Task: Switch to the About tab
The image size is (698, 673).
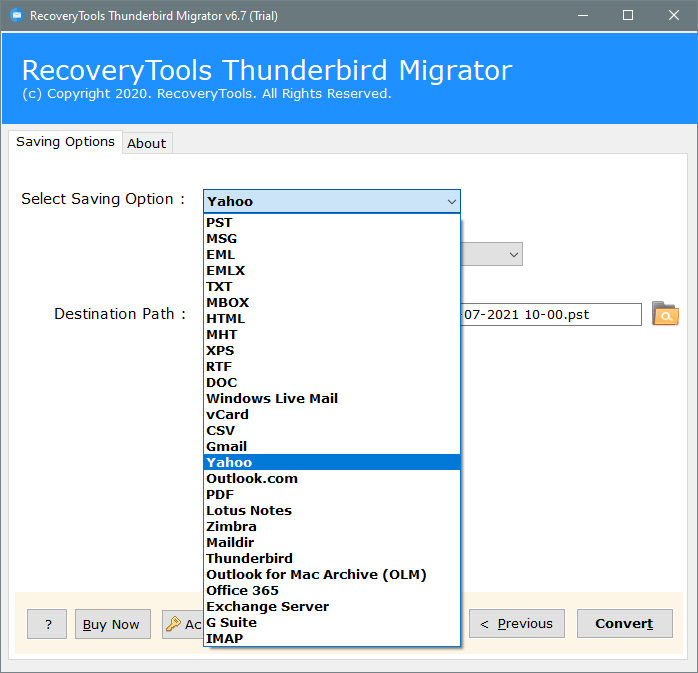Action: (x=146, y=143)
